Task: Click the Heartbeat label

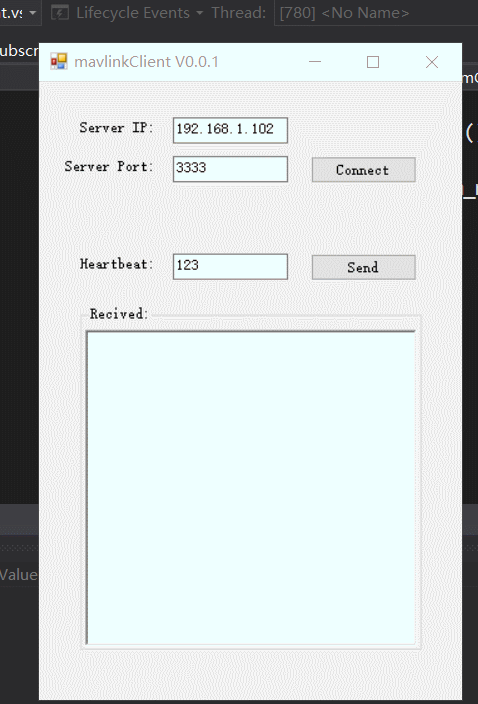Action: coord(116,264)
